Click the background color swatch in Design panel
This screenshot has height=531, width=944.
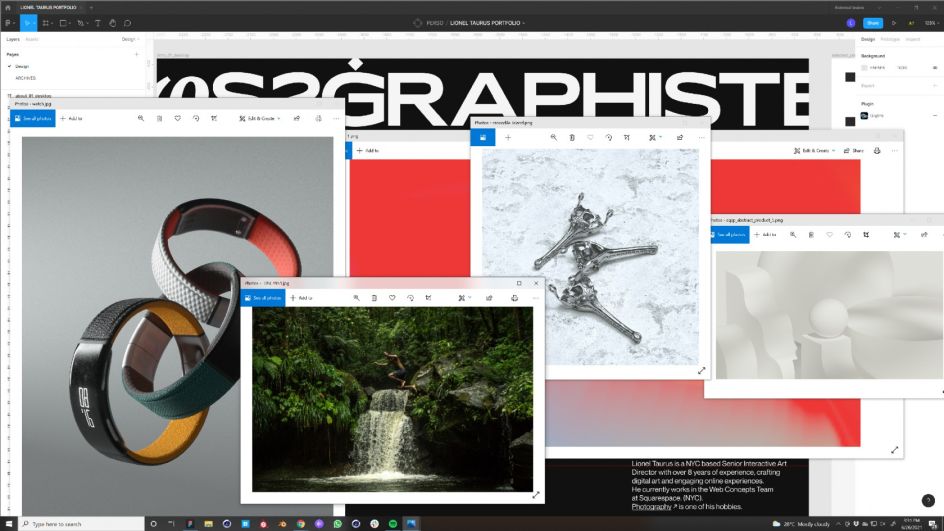pyautogui.click(x=865, y=67)
